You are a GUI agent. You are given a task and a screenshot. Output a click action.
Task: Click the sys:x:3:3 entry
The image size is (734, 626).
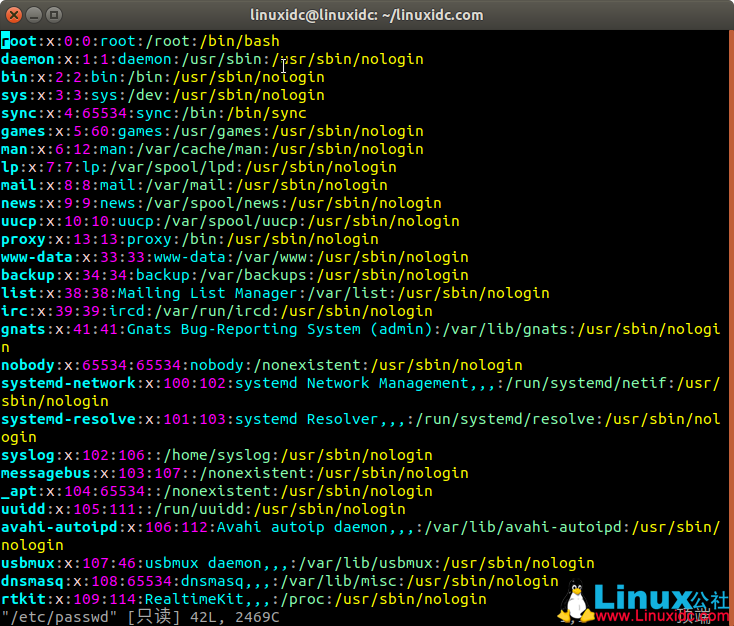point(162,96)
